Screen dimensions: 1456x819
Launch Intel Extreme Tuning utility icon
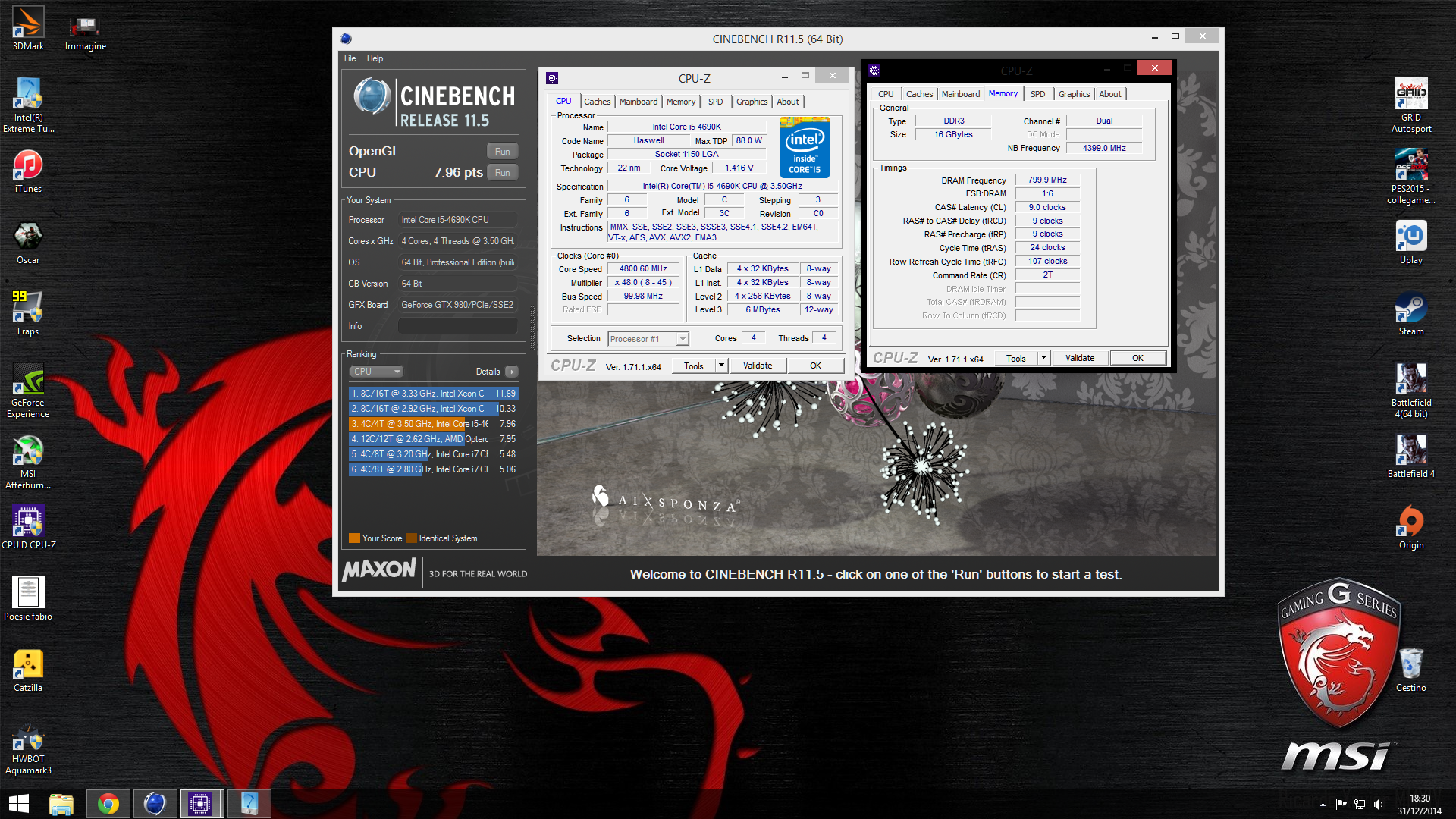click(x=28, y=105)
